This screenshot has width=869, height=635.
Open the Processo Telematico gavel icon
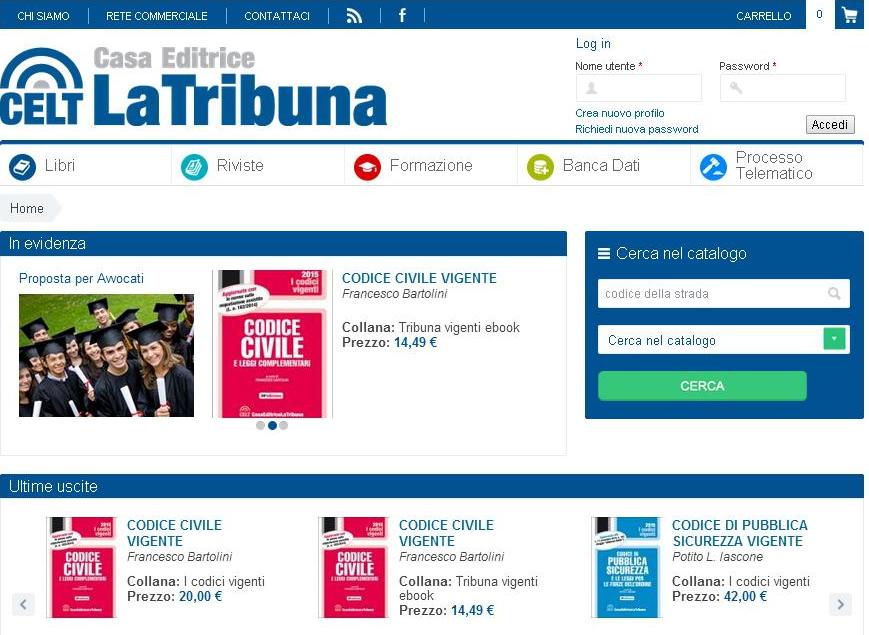(x=713, y=166)
